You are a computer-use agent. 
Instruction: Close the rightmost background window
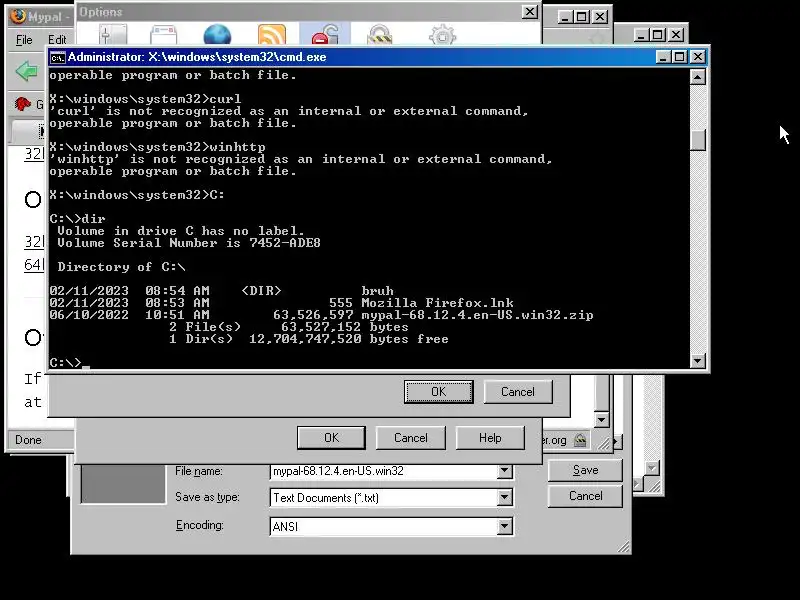676,35
